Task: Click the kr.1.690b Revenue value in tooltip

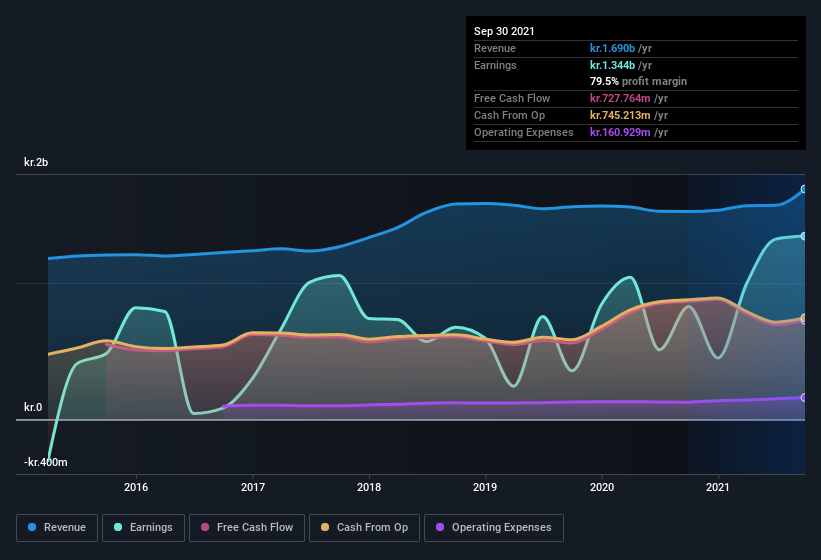Action: [x=612, y=48]
